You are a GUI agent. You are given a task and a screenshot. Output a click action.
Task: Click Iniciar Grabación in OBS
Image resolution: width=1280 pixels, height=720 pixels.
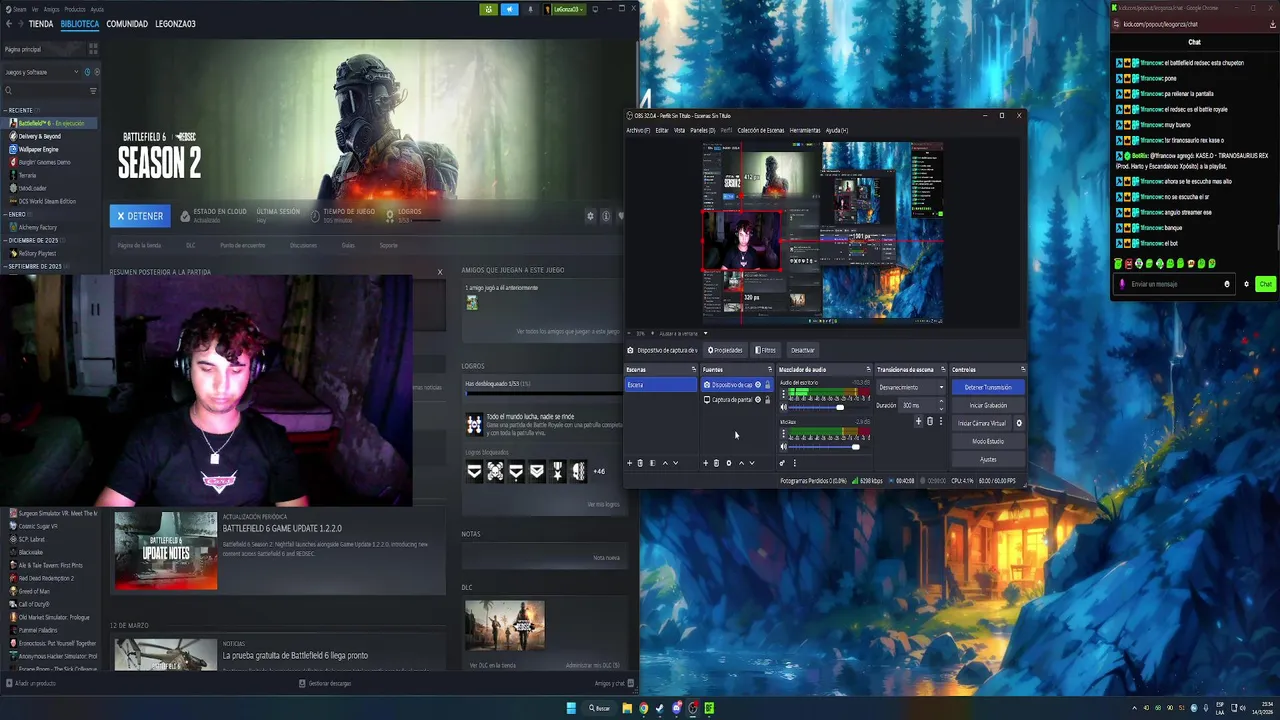[x=988, y=405]
